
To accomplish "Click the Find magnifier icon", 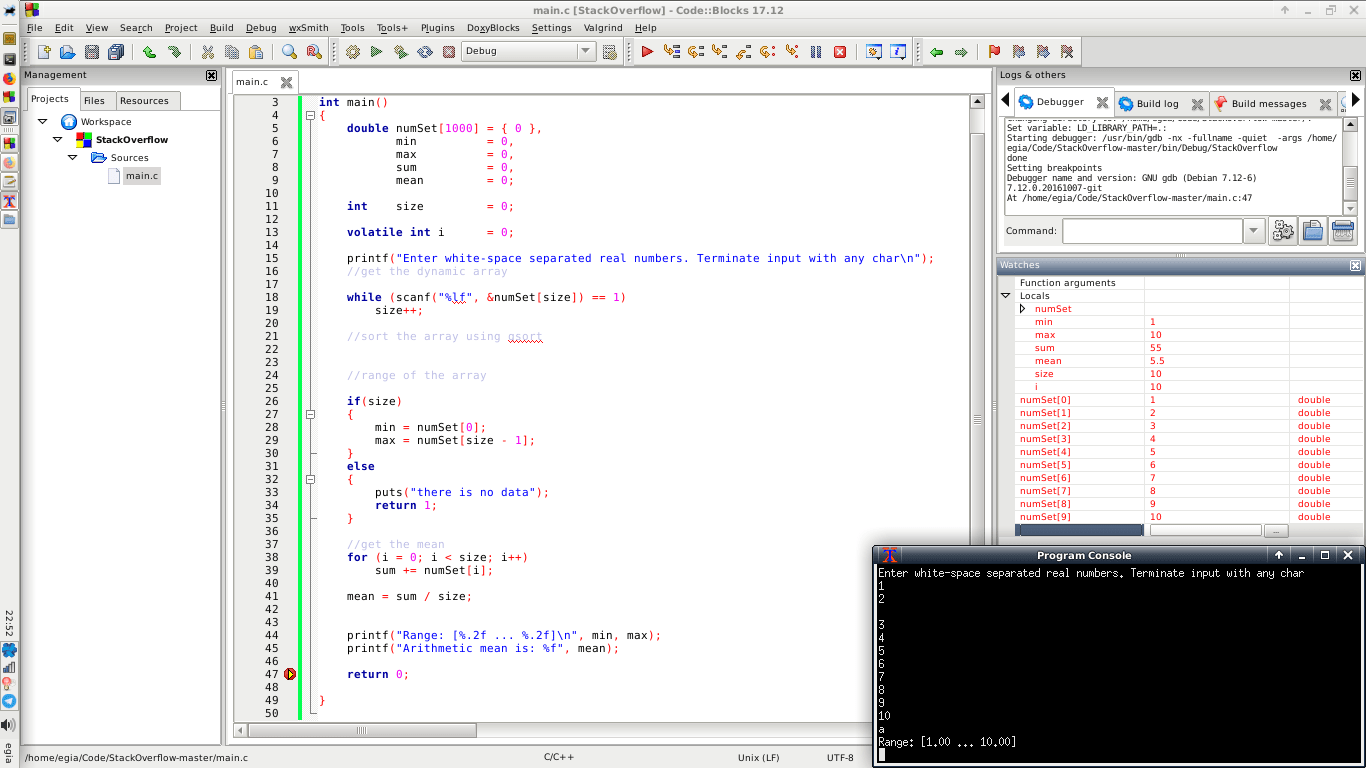I will 289,52.
